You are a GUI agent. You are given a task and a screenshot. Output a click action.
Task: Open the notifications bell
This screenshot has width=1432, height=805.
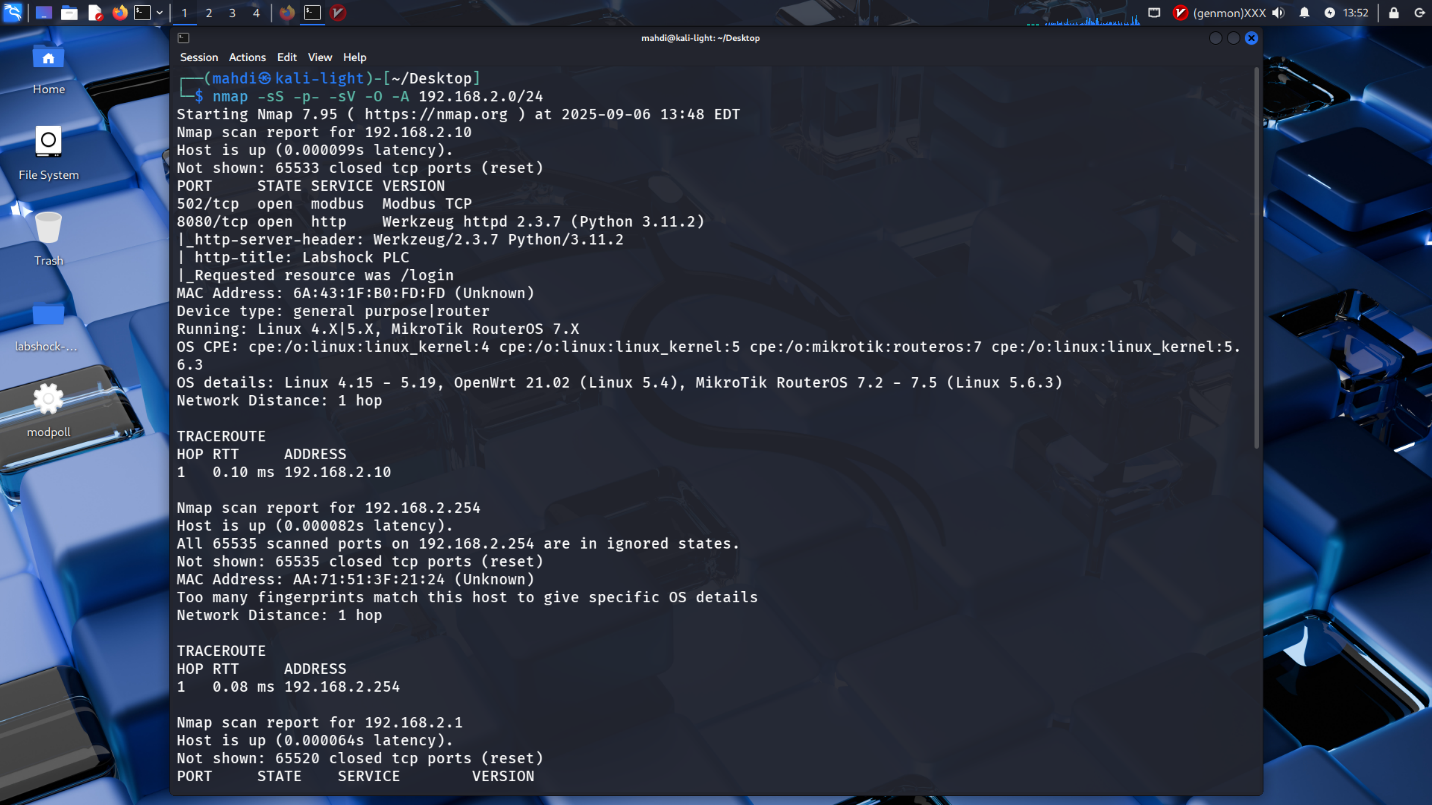pos(1304,13)
